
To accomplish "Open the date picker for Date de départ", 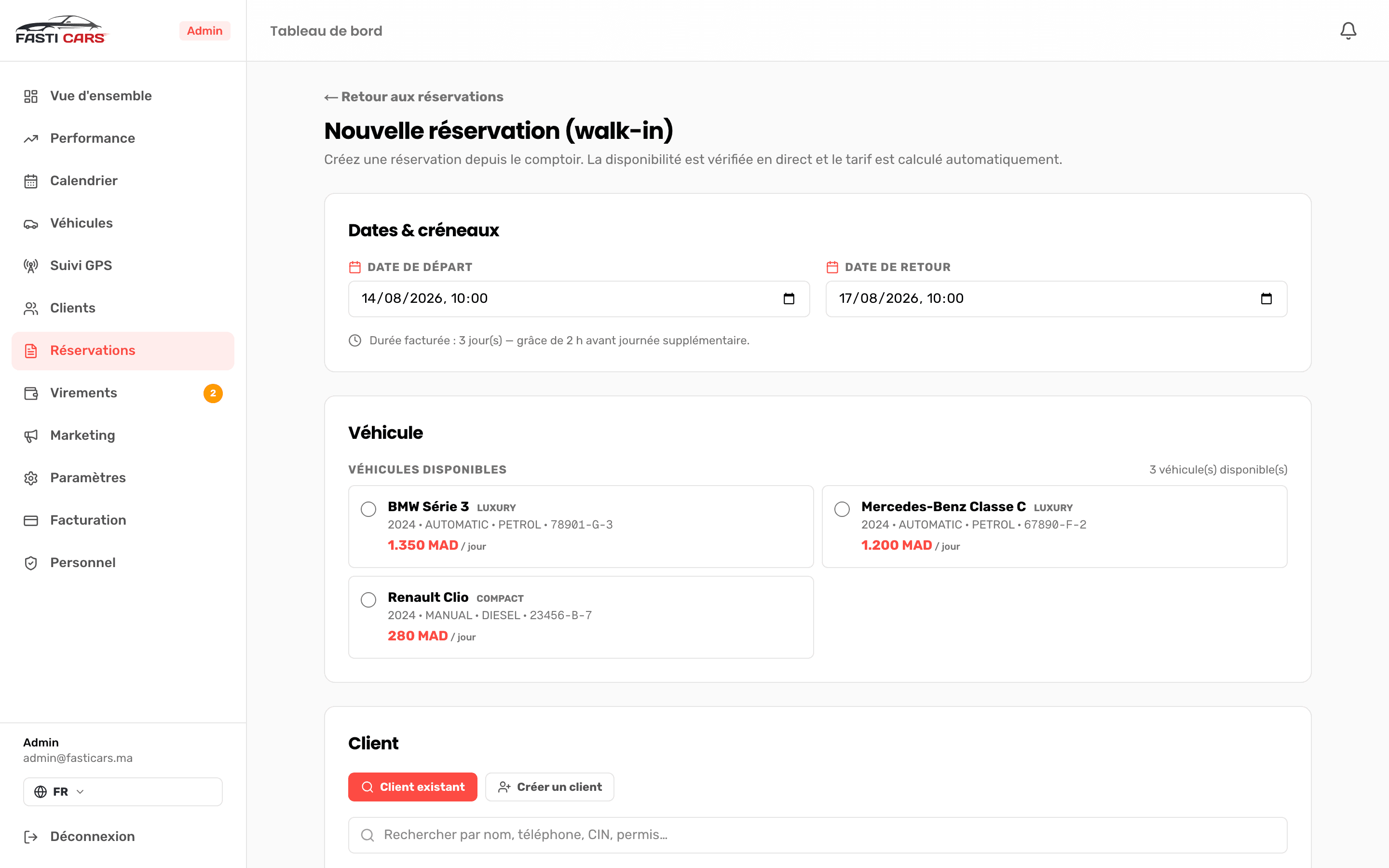I will pyautogui.click(x=789, y=298).
